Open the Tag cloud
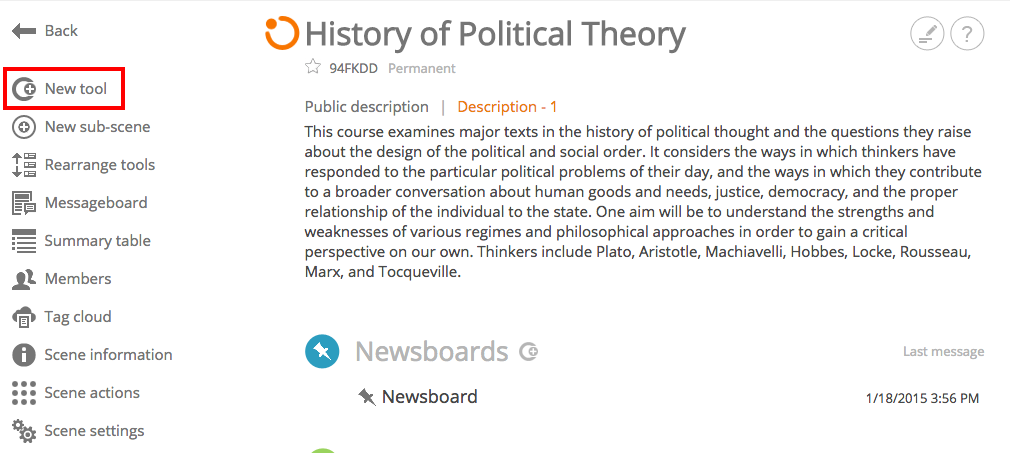1010x453 pixels. coord(62,317)
